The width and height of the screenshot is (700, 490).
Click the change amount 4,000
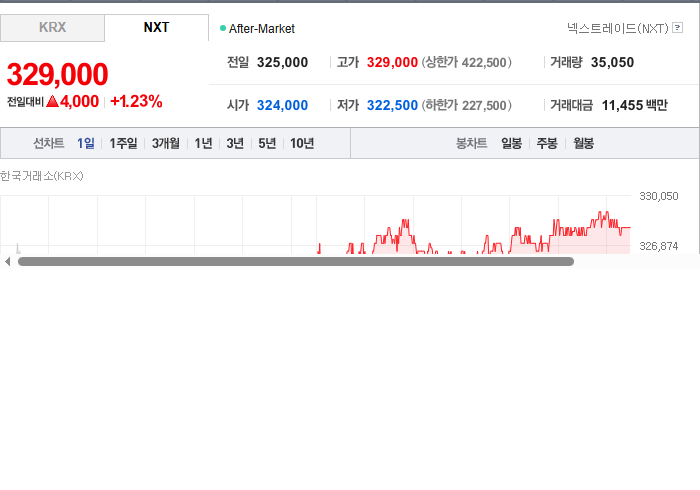79,101
